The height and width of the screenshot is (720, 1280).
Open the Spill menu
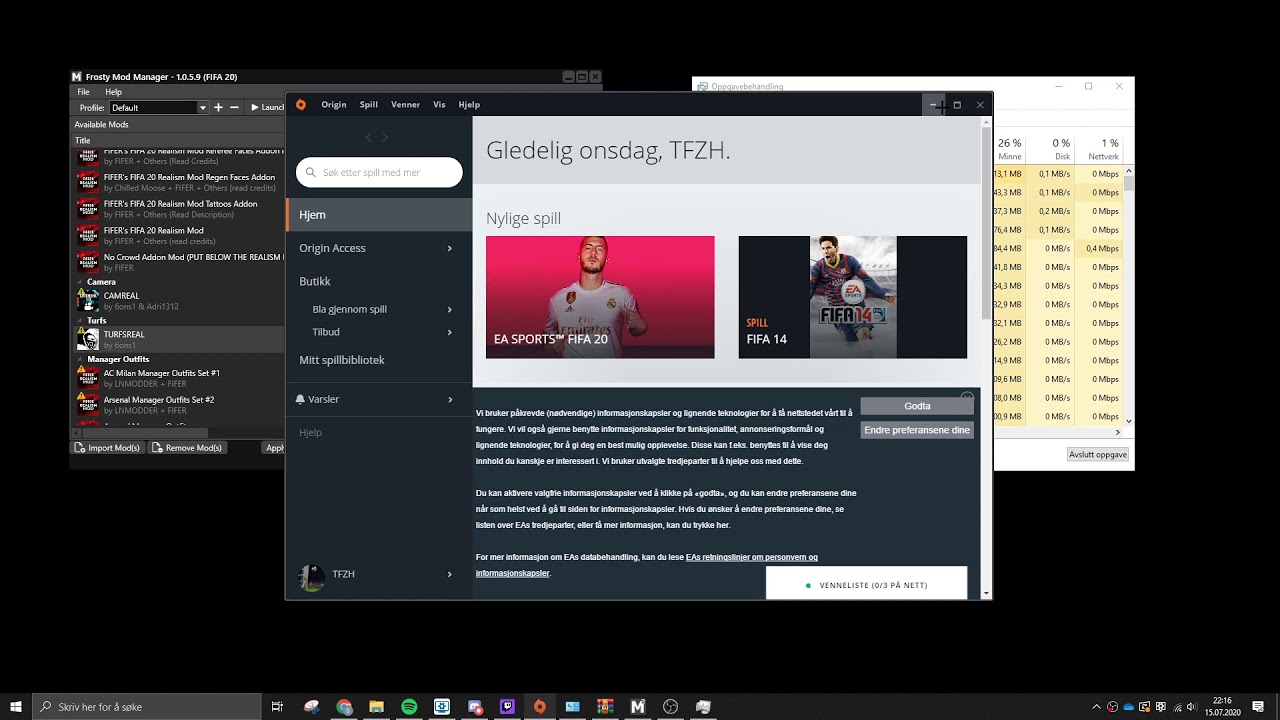[x=369, y=105]
